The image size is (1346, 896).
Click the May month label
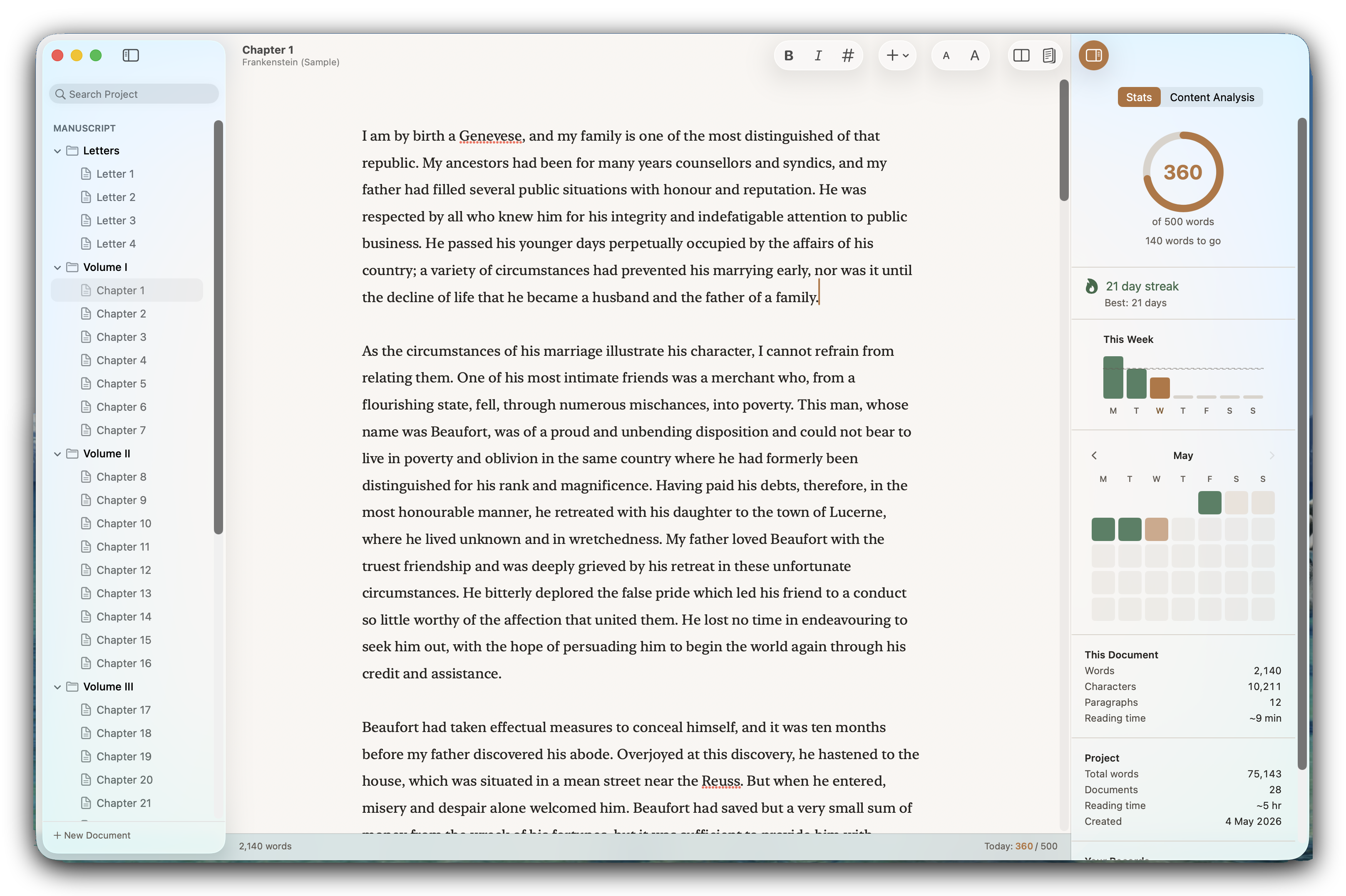1182,455
